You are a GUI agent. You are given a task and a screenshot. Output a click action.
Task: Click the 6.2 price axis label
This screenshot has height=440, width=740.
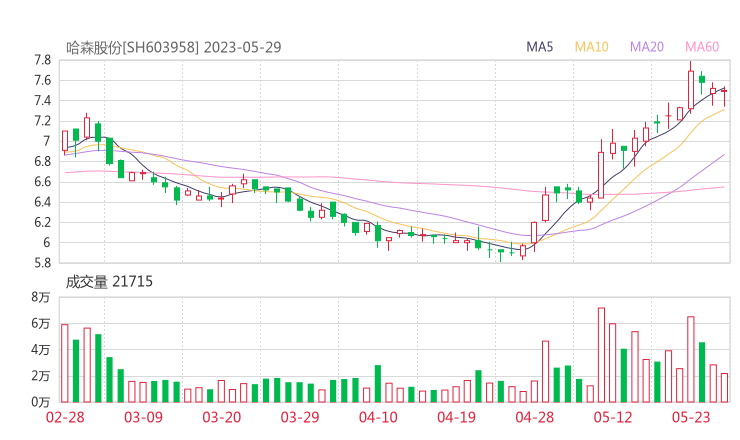pyautogui.click(x=42, y=222)
